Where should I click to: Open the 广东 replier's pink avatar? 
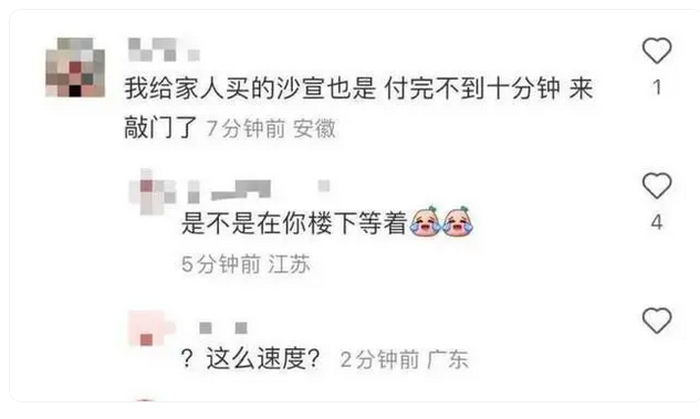151,330
